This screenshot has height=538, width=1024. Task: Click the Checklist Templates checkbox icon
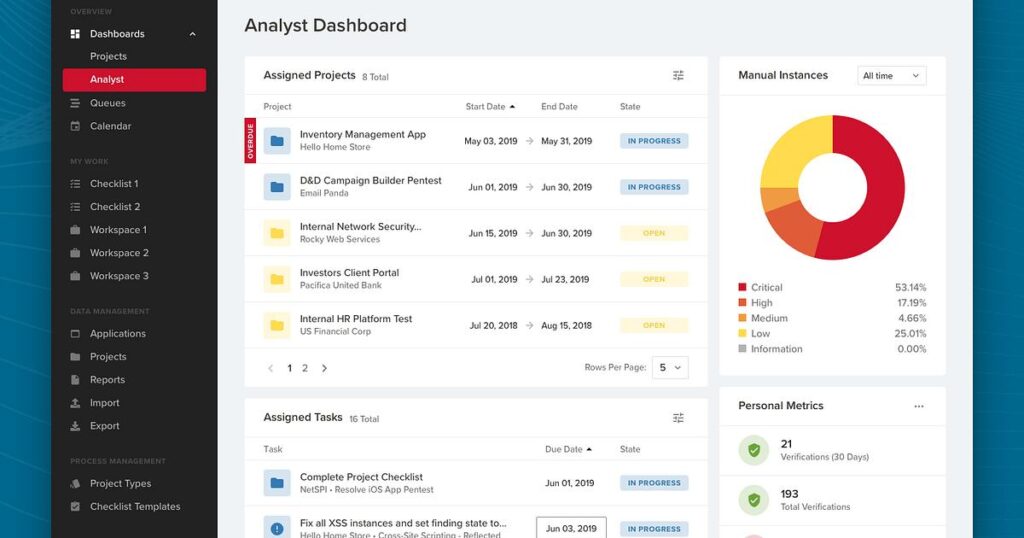[x=75, y=507]
